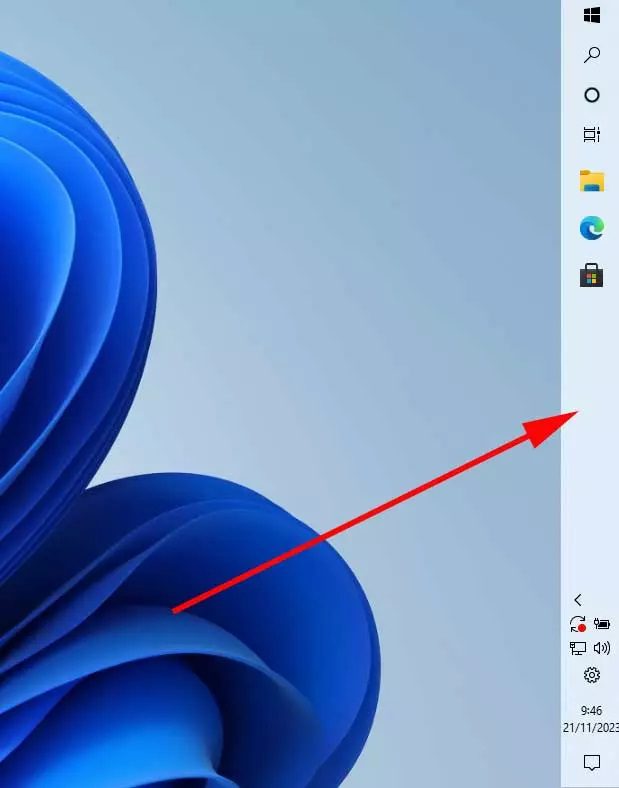The image size is (619, 788).
Task: Open the volume speaker control
Action: point(601,648)
